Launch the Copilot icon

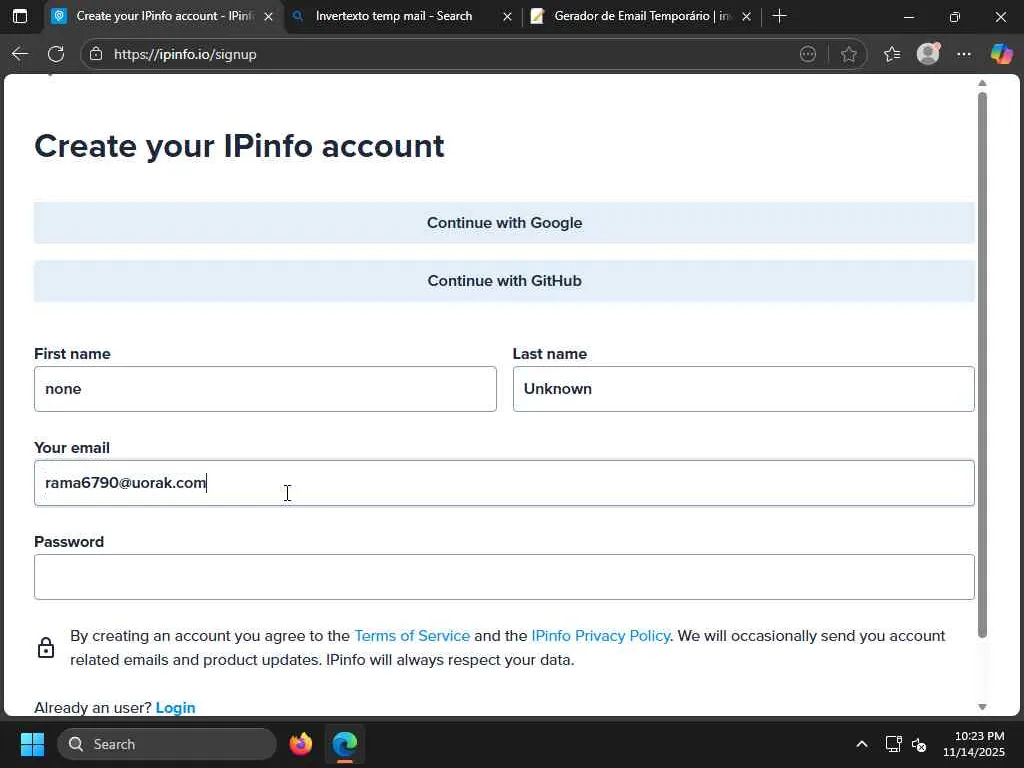point(1001,54)
